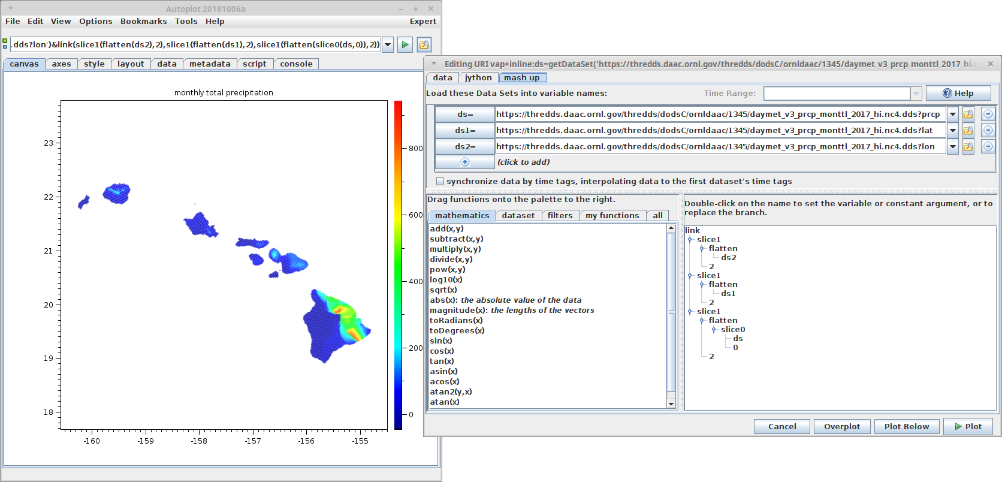The height and width of the screenshot is (482, 1002).
Task: Click the Overplot button
Action: coord(842,427)
